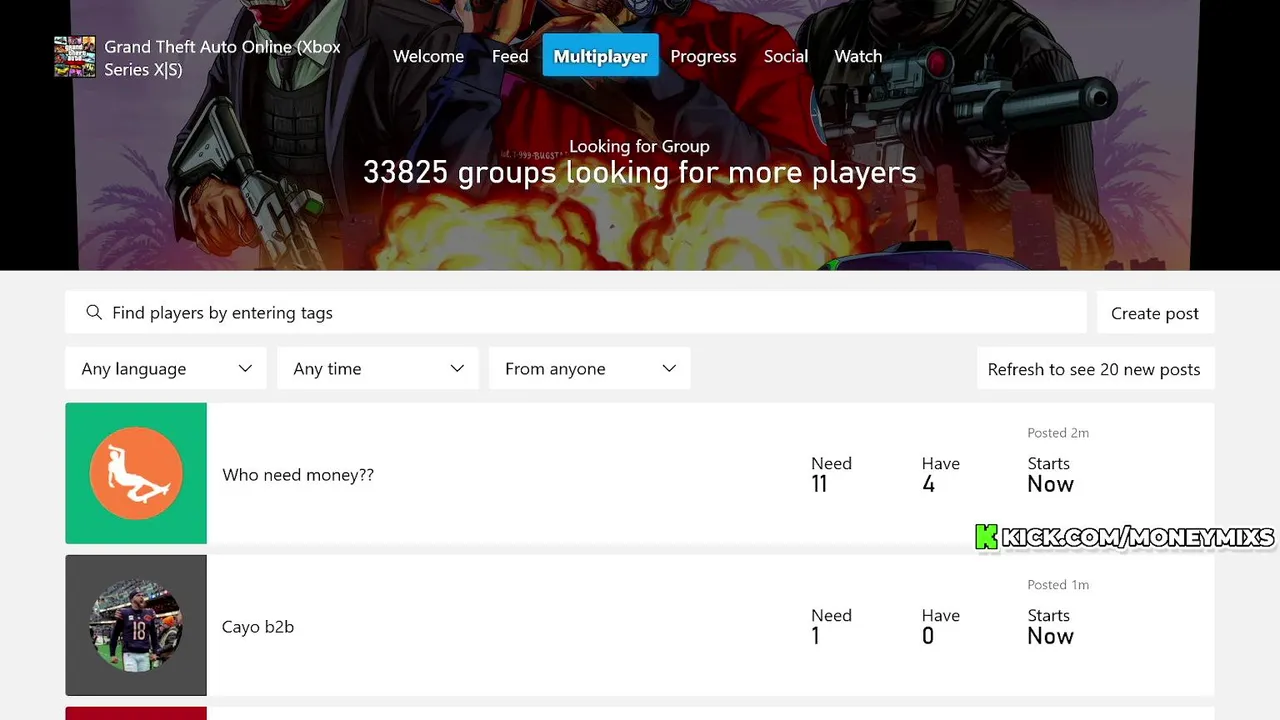
Task: Open the Any time dropdown
Action: point(378,369)
